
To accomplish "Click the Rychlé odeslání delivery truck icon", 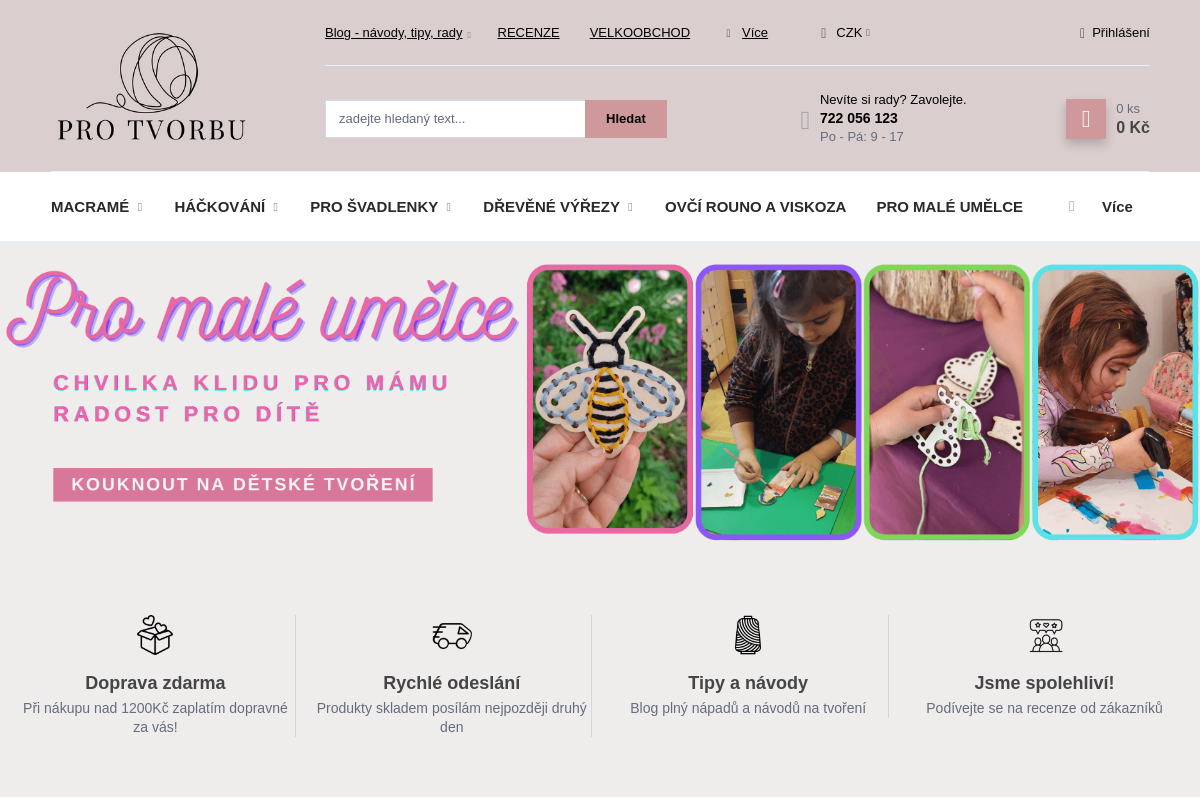I will 452,635.
